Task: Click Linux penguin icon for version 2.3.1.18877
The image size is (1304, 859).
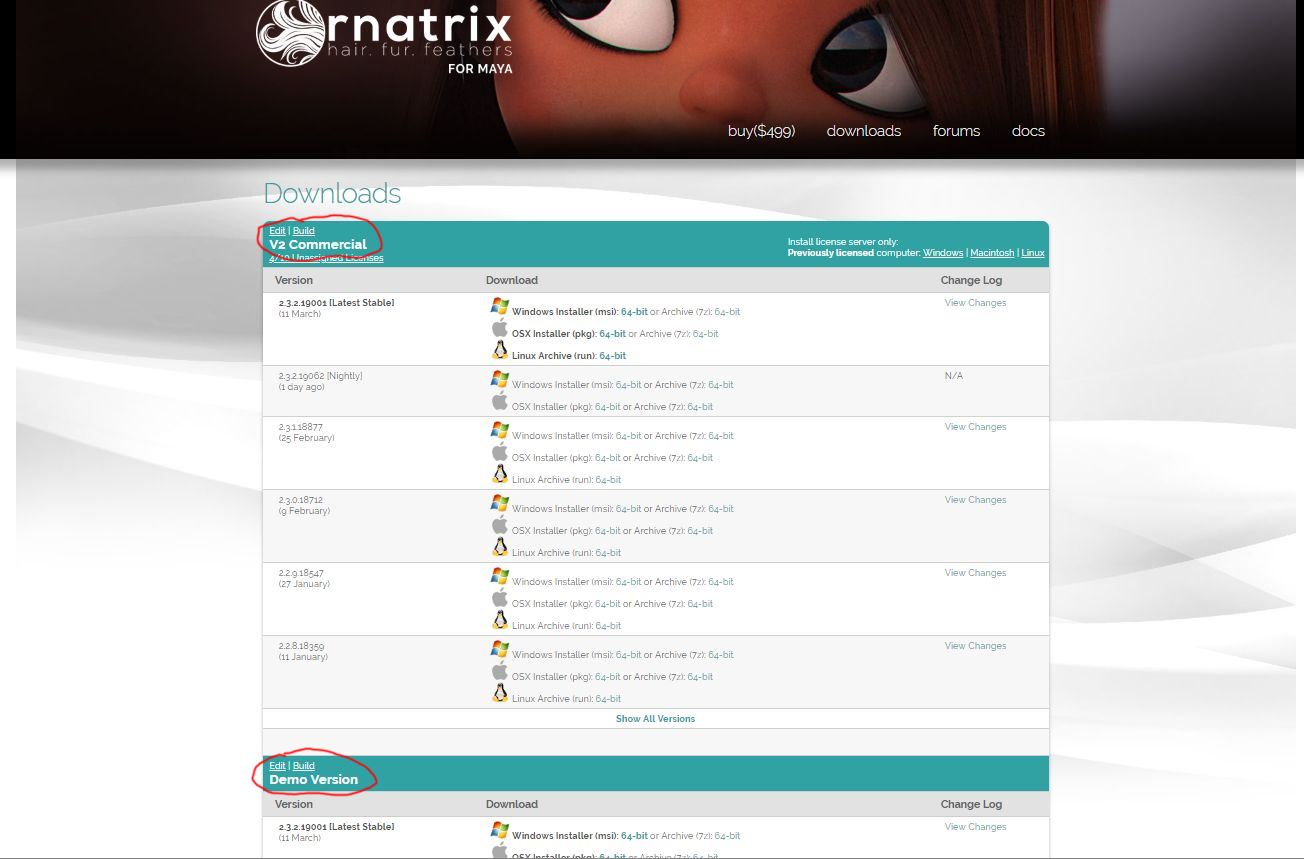Action: point(500,474)
